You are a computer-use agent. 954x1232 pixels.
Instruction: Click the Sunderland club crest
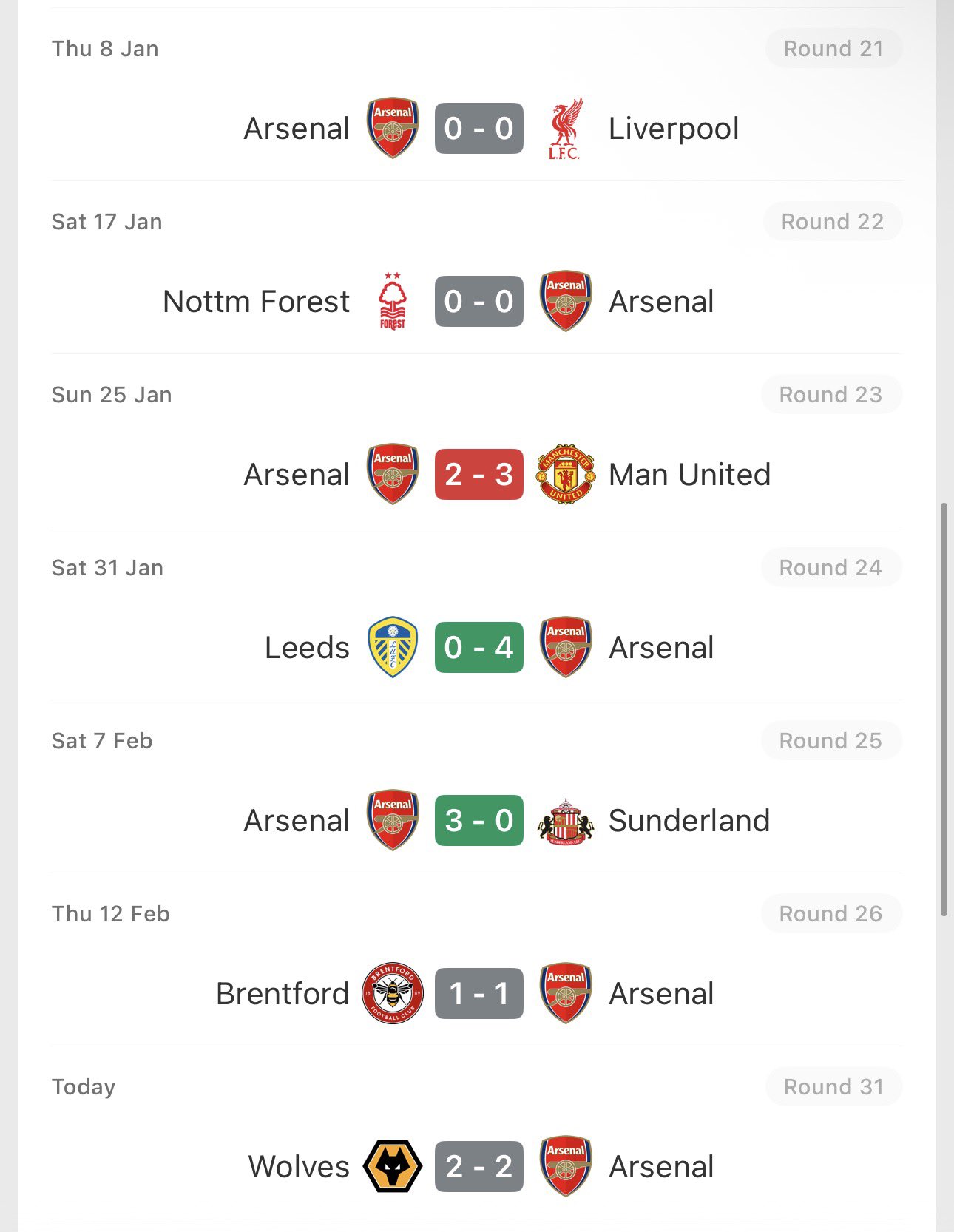(566, 821)
